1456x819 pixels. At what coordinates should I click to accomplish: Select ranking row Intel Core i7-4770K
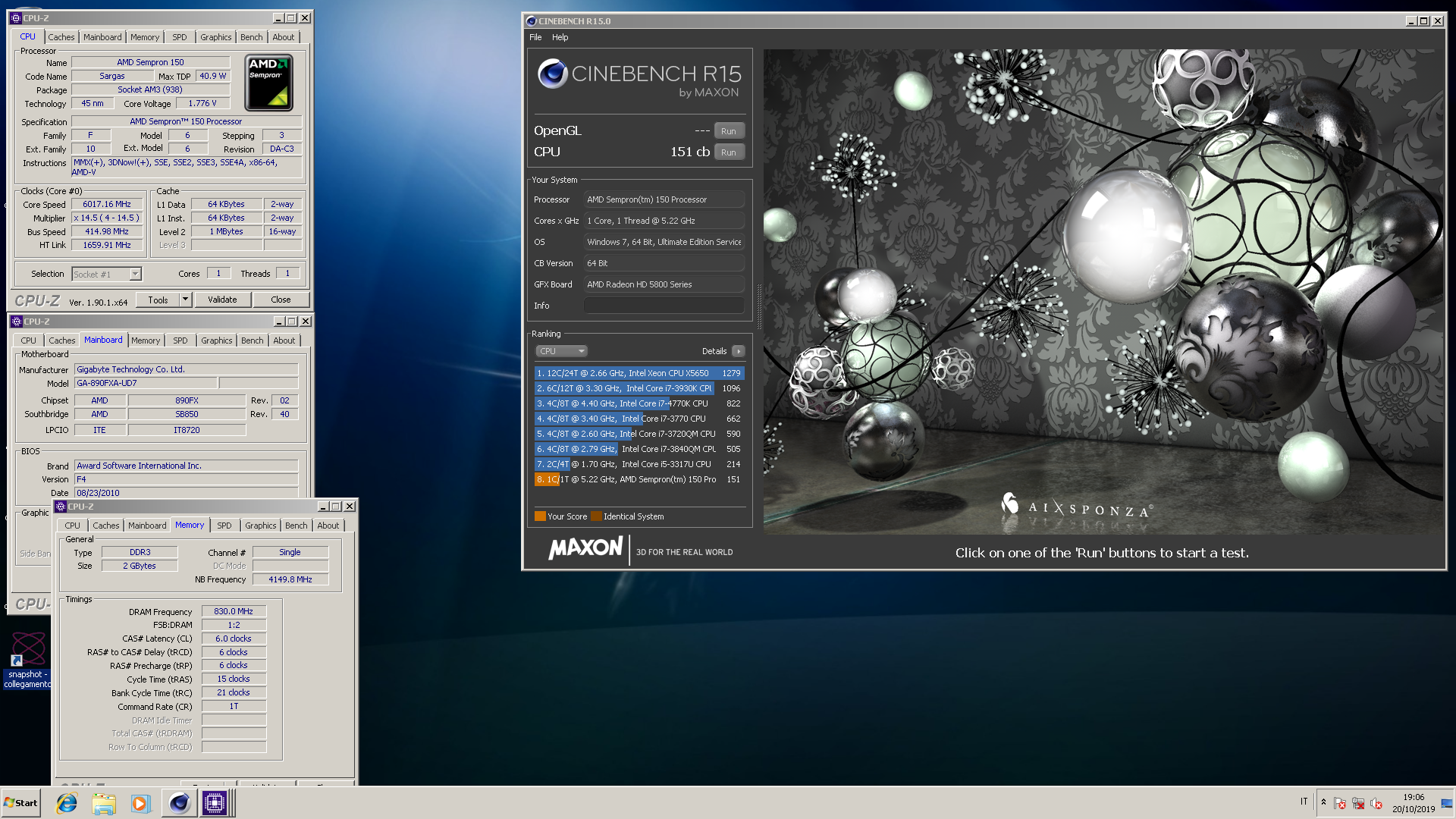pyautogui.click(x=639, y=403)
